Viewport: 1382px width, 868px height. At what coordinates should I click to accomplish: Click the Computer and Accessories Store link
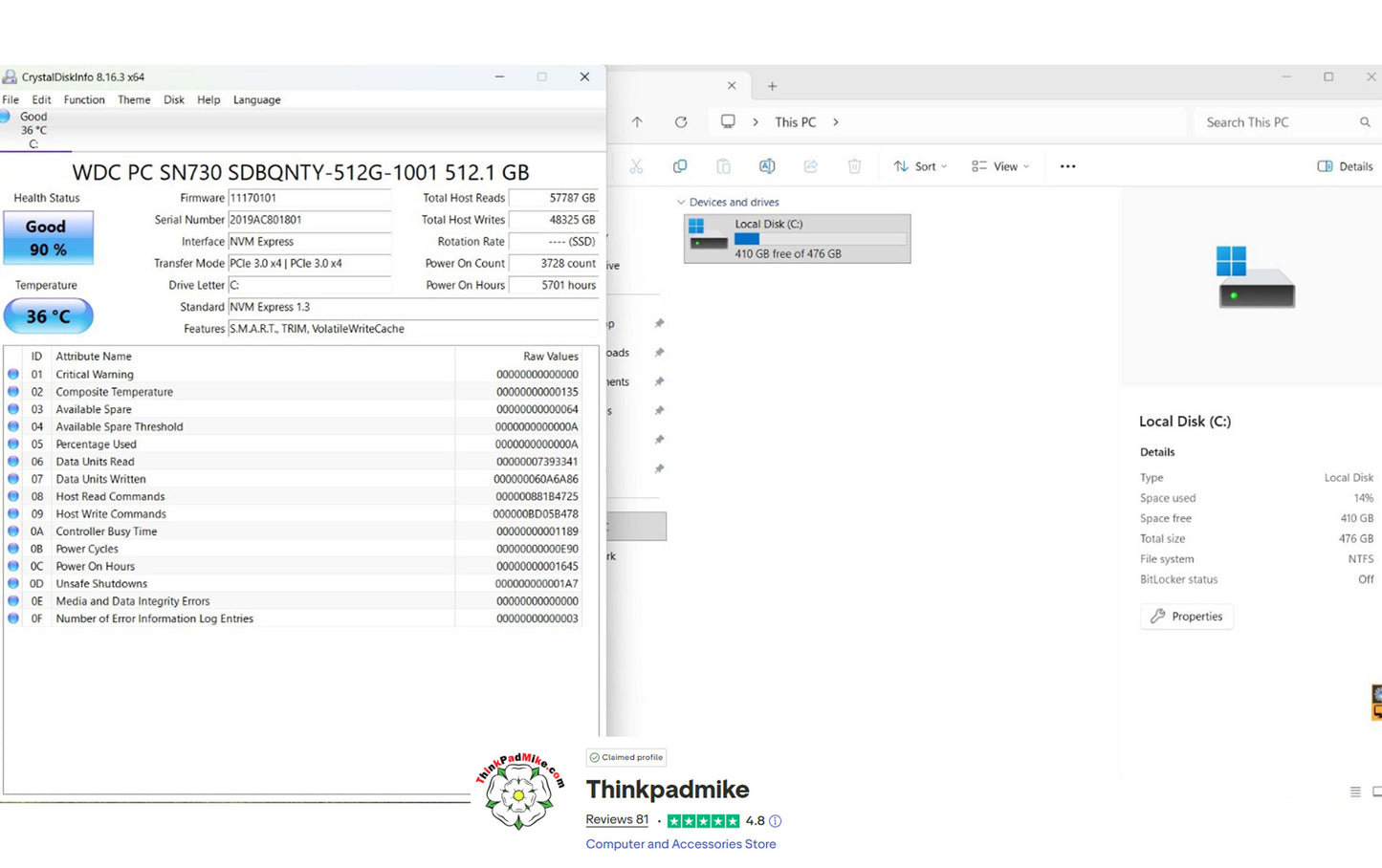click(x=680, y=844)
